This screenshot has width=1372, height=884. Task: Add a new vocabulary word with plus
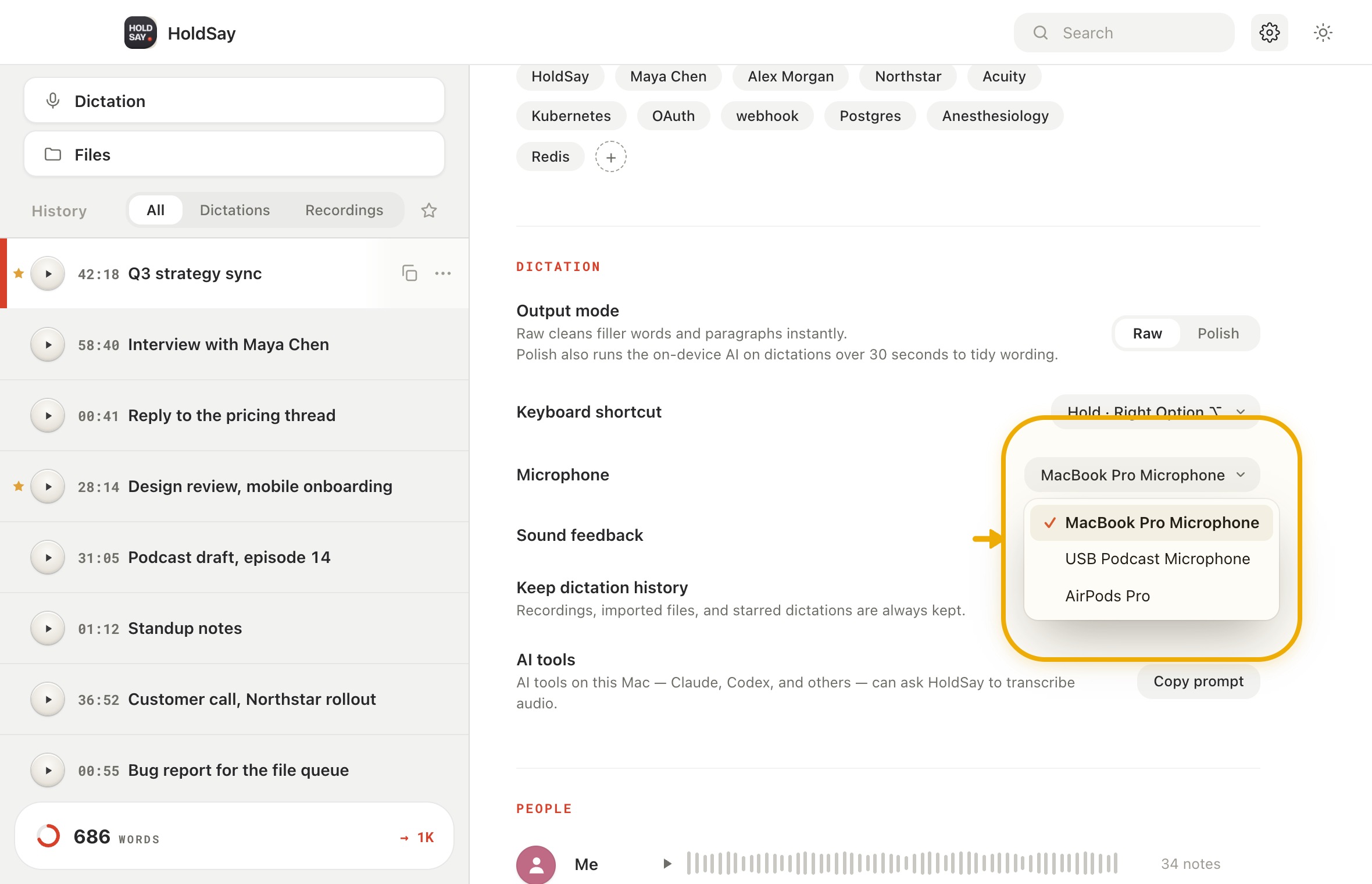tap(610, 156)
